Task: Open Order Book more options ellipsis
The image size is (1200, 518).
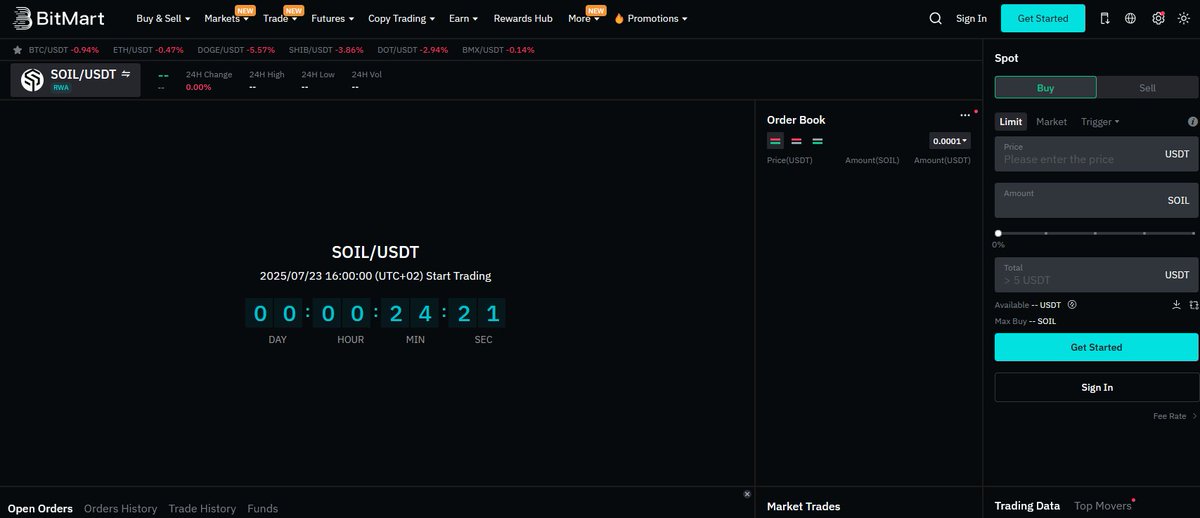Action: pyautogui.click(x=965, y=116)
